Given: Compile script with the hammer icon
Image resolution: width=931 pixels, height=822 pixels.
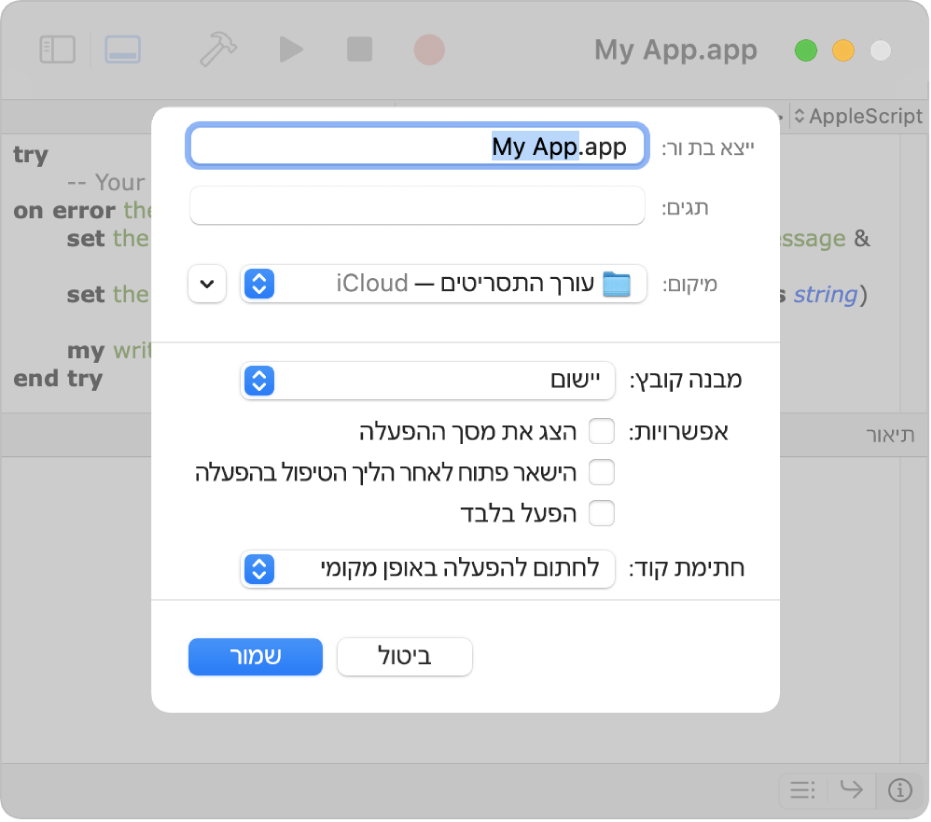Looking at the screenshot, I should coord(218,49).
